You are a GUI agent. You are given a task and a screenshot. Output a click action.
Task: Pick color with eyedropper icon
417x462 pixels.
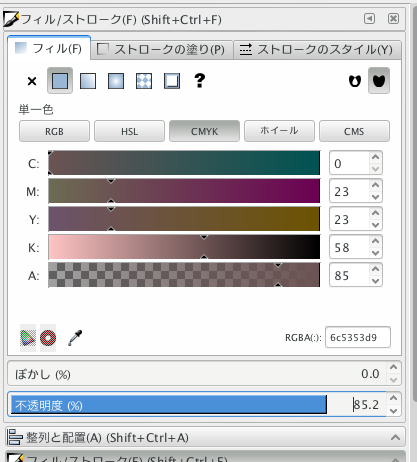[x=75, y=338]
